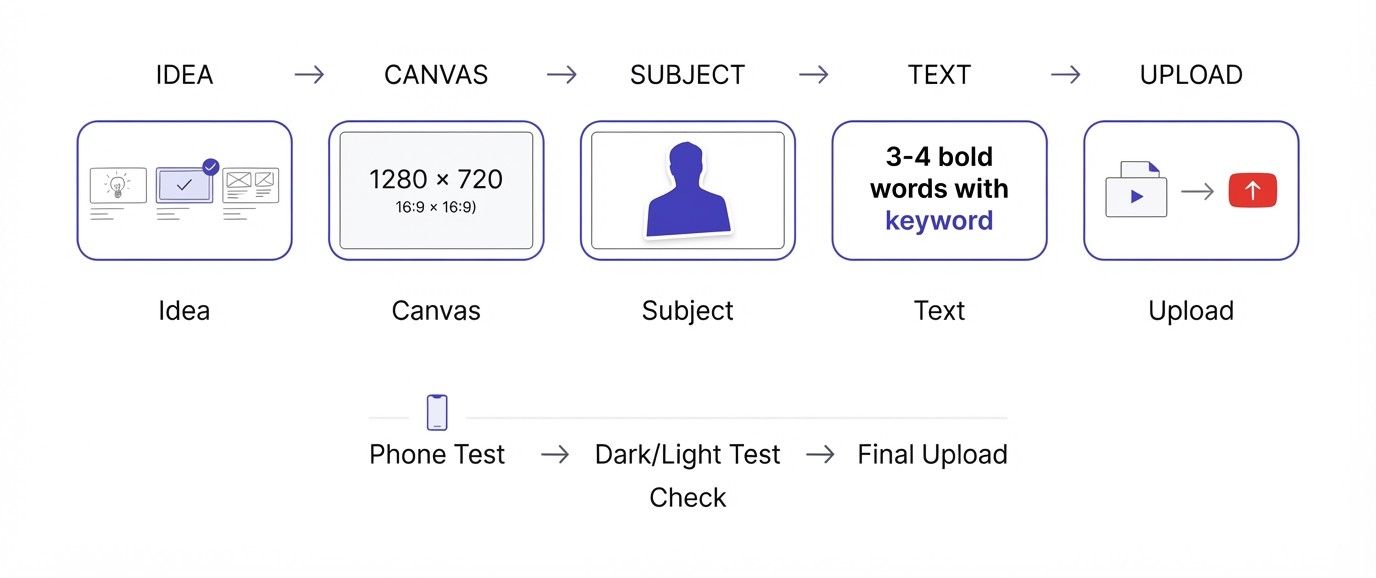Click the red upload arrow icon
This screenshot has width=1376, height=578.
tap(1253, 190)
